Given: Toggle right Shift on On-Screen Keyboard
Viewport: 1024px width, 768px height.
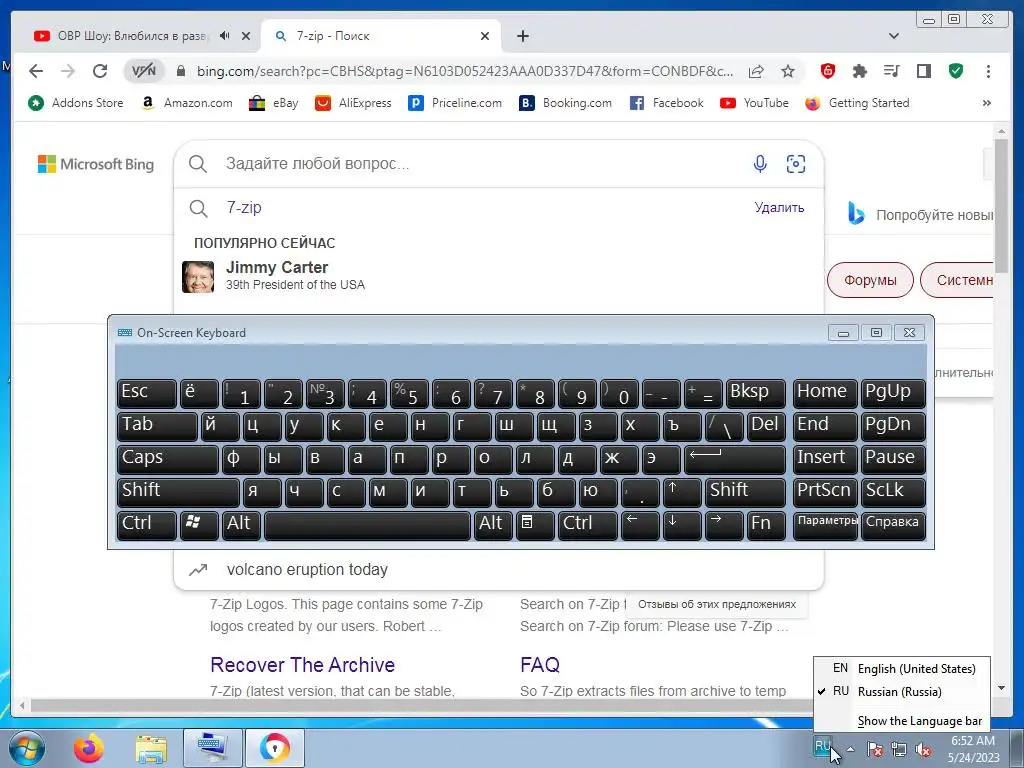Looking at the screenshot, I should [744, 492].
